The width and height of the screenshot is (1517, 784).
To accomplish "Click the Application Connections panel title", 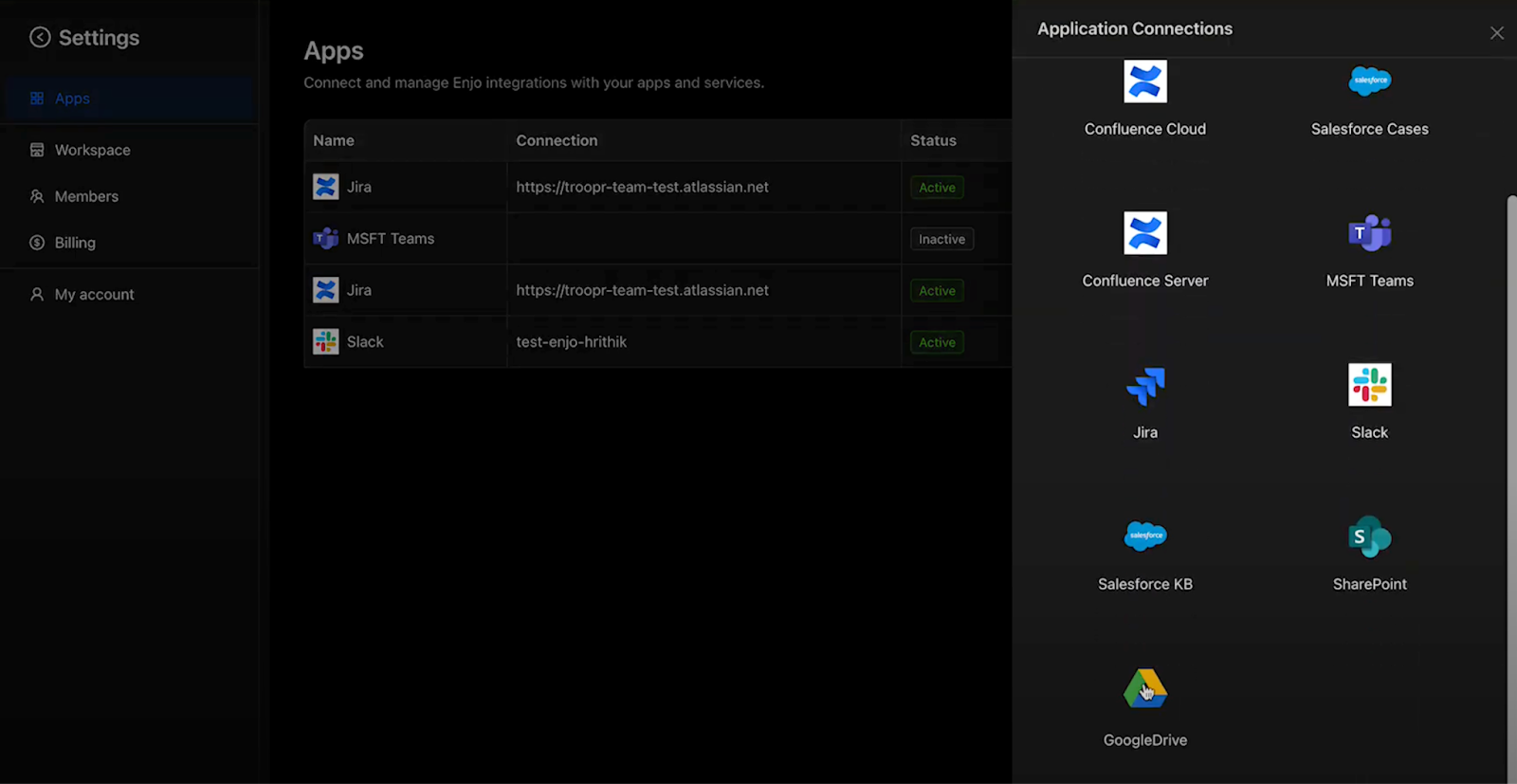I will (1135, 28).
